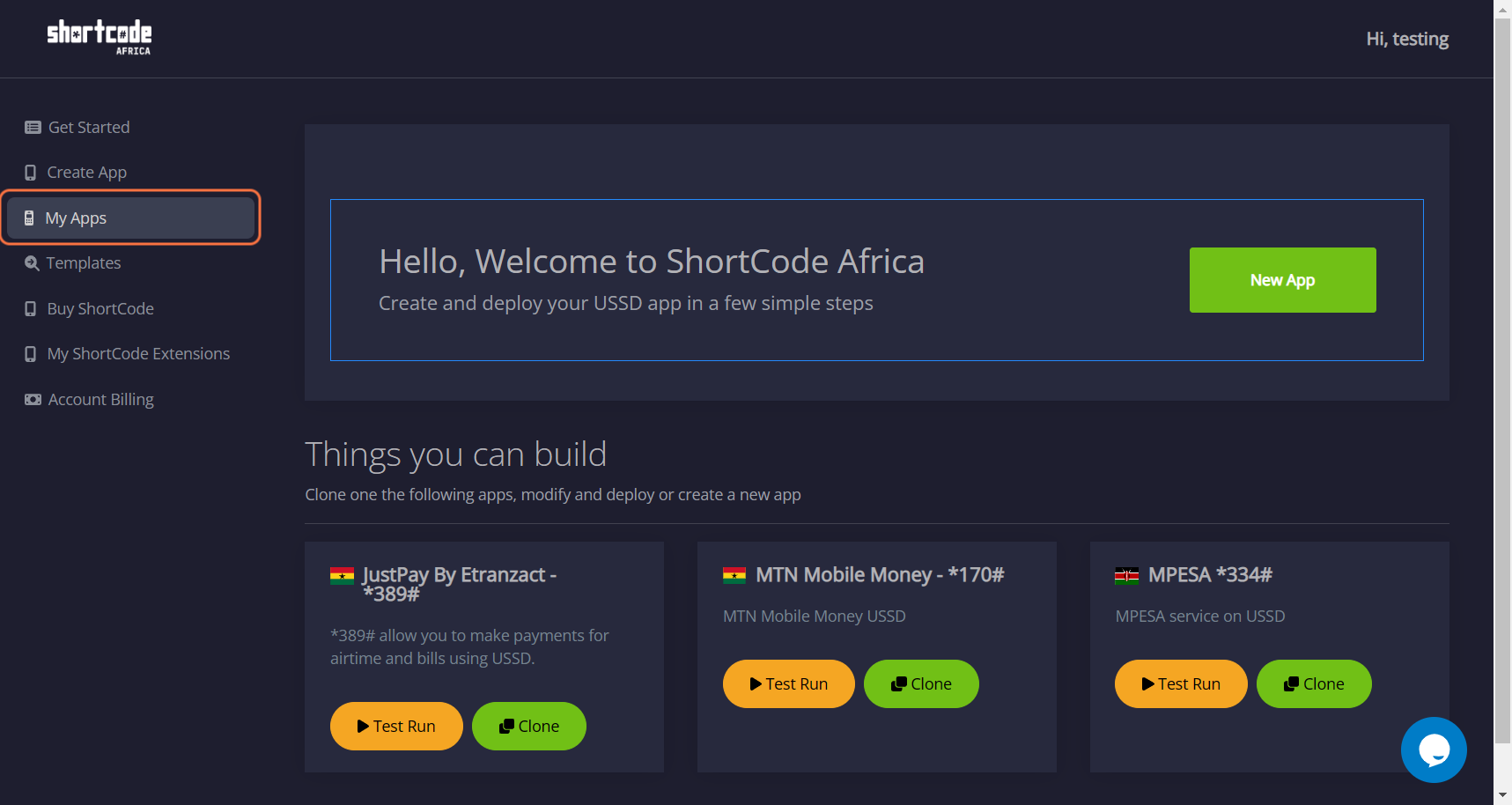Viewport: 1512px width, 805px height.
Task: Click the green New App button
Action: point(1282,280)
